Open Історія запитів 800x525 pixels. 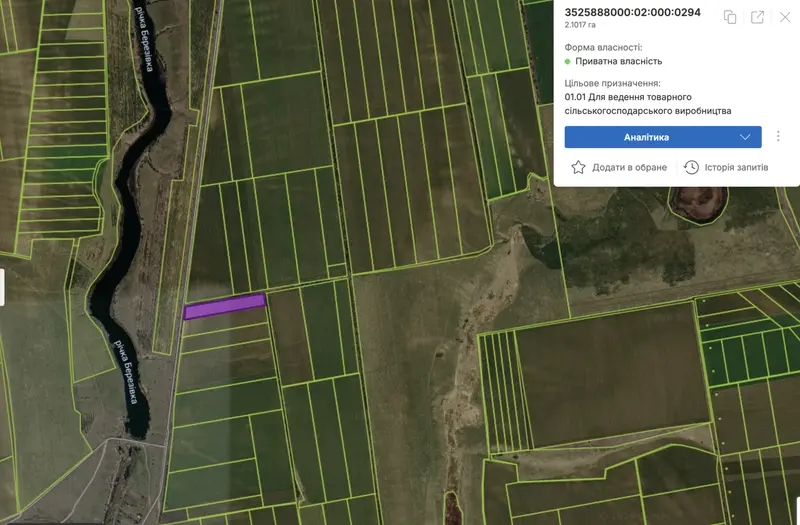pyautogui.click(x=736, y=167)
